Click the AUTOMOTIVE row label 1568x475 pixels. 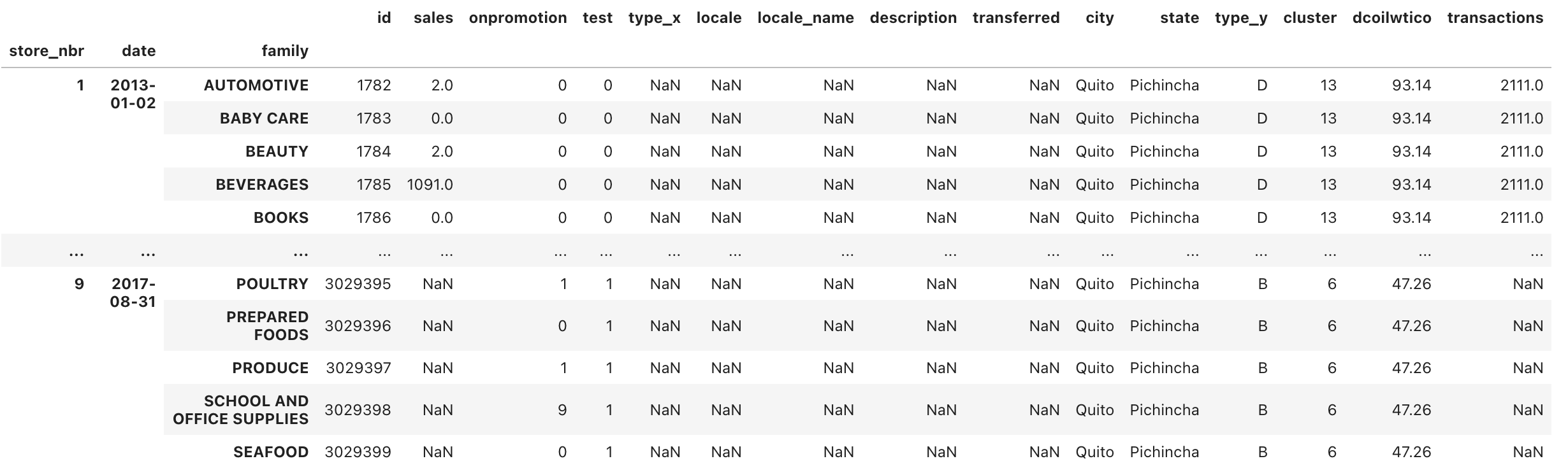pos(256,85)
